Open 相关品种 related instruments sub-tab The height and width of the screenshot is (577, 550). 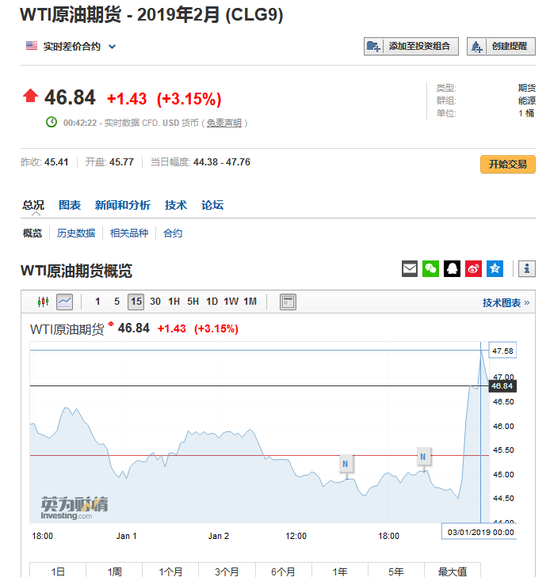pyautogui.click(x=129, y=233)
